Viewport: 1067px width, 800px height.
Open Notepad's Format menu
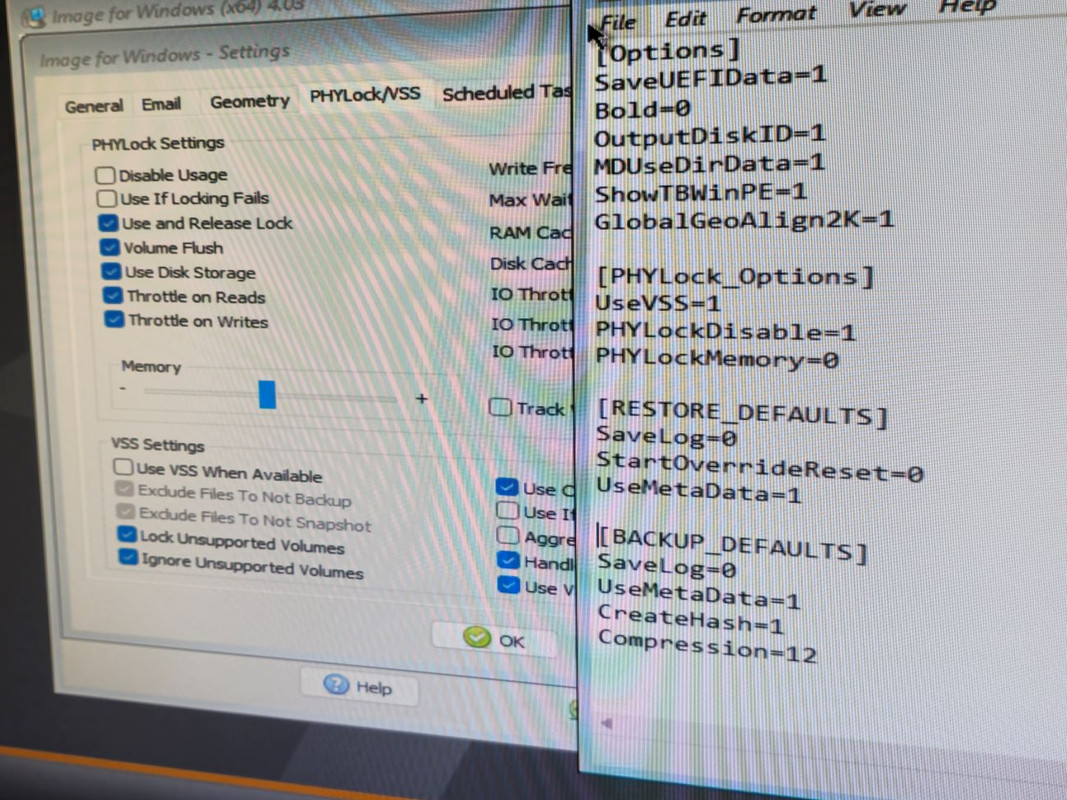(x=776, y=14)
